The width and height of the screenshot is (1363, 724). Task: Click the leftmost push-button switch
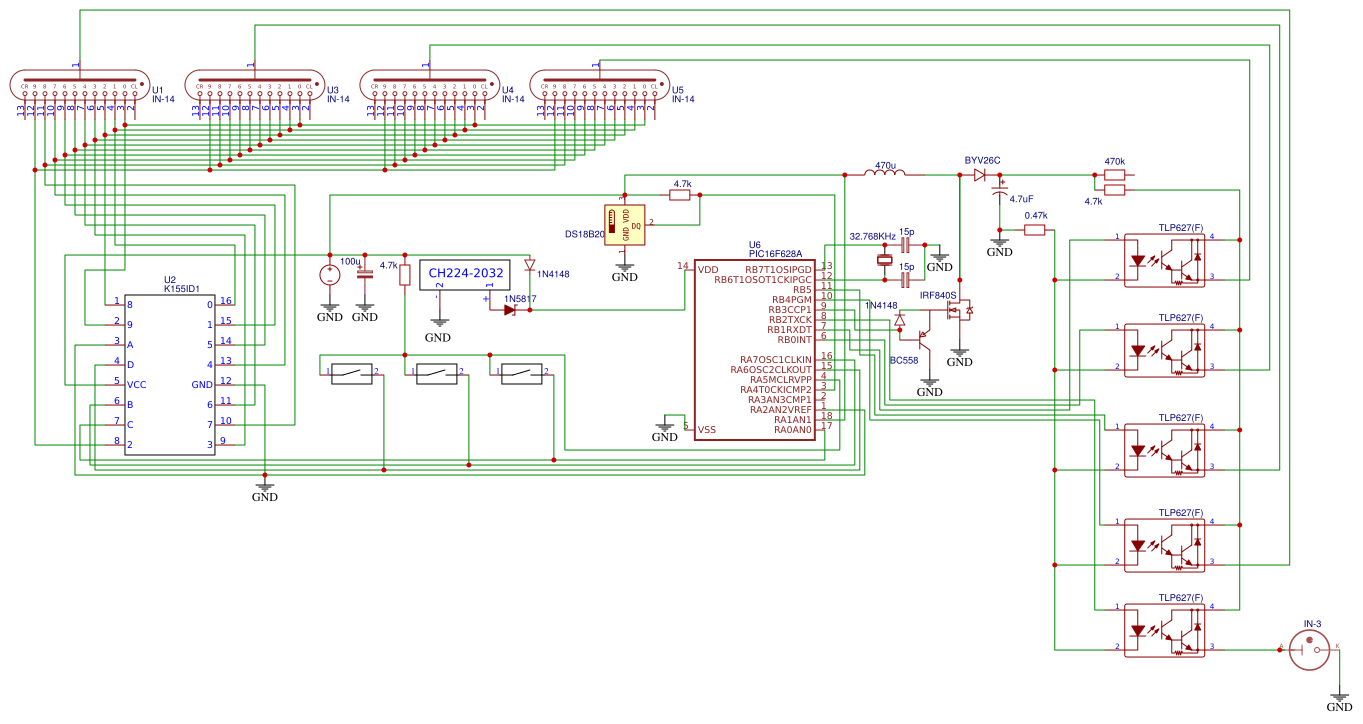coord(351,373)
